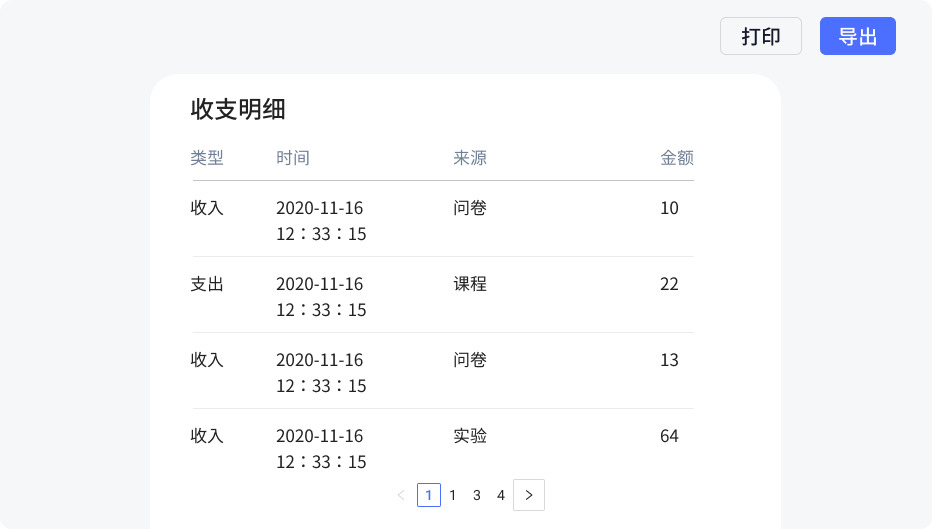Screen dimensions: 932x529
Task: Click the amount 64 cell
Action: pos(669,436)
